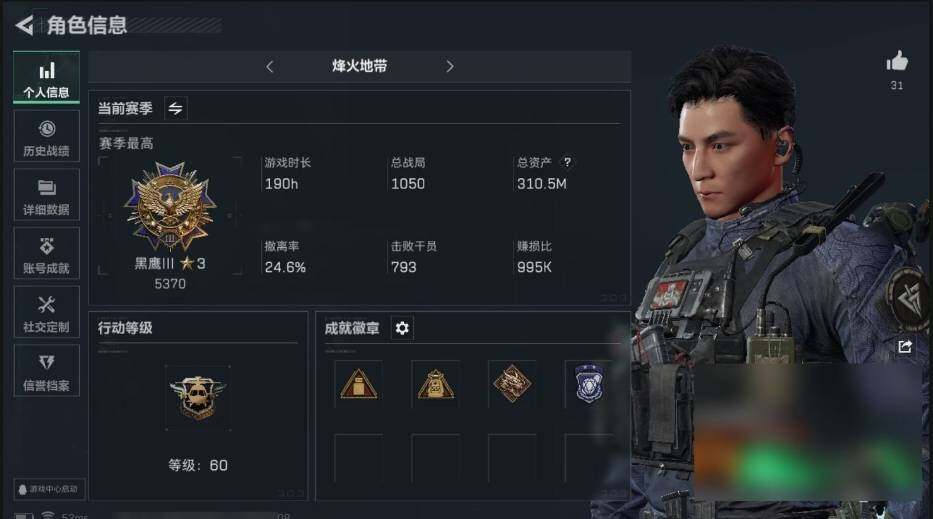The height and width of the screenshot is (519, 933).
Task: Open 账号成就 account achievements section
Action: click(x=46, y=254)
